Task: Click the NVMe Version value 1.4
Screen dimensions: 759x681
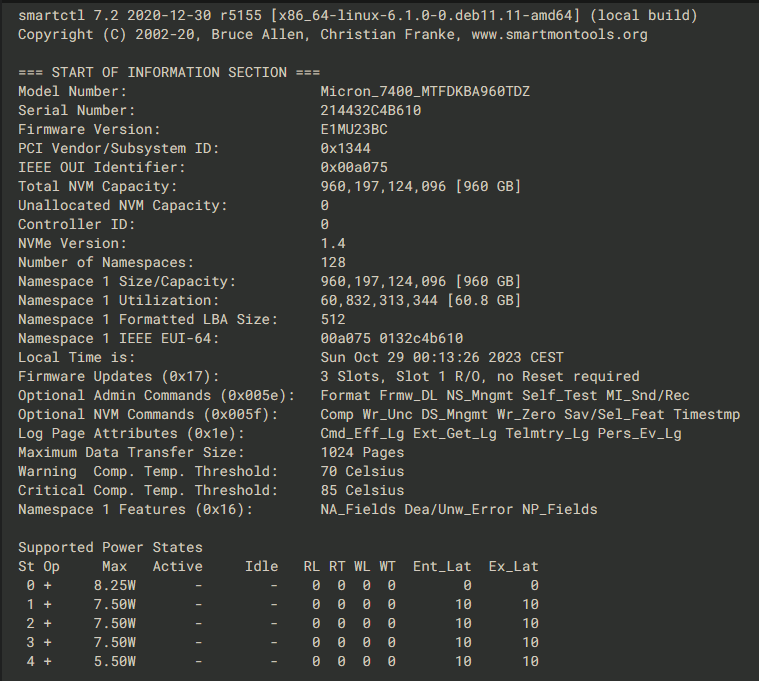Action: click(333, 243)
